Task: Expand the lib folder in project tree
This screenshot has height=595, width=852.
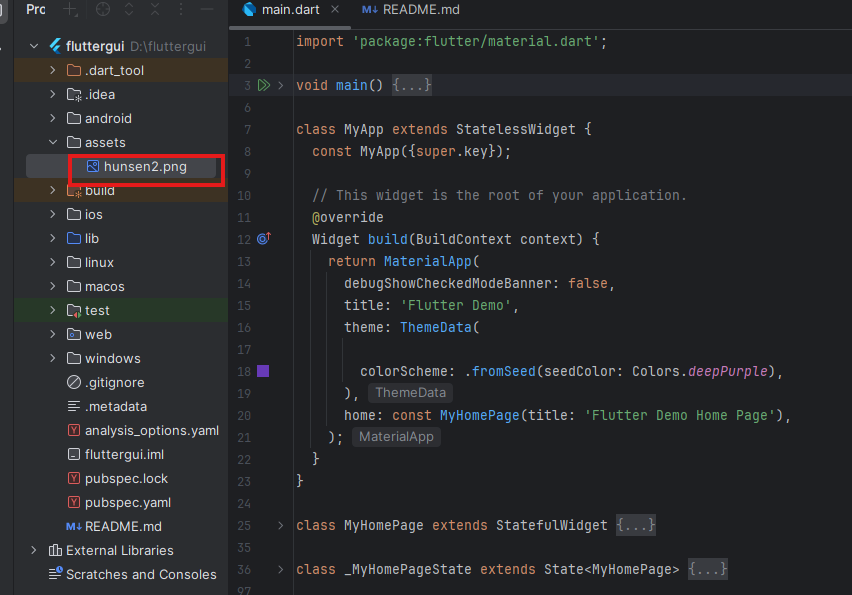Action: [x=53, y=239]
